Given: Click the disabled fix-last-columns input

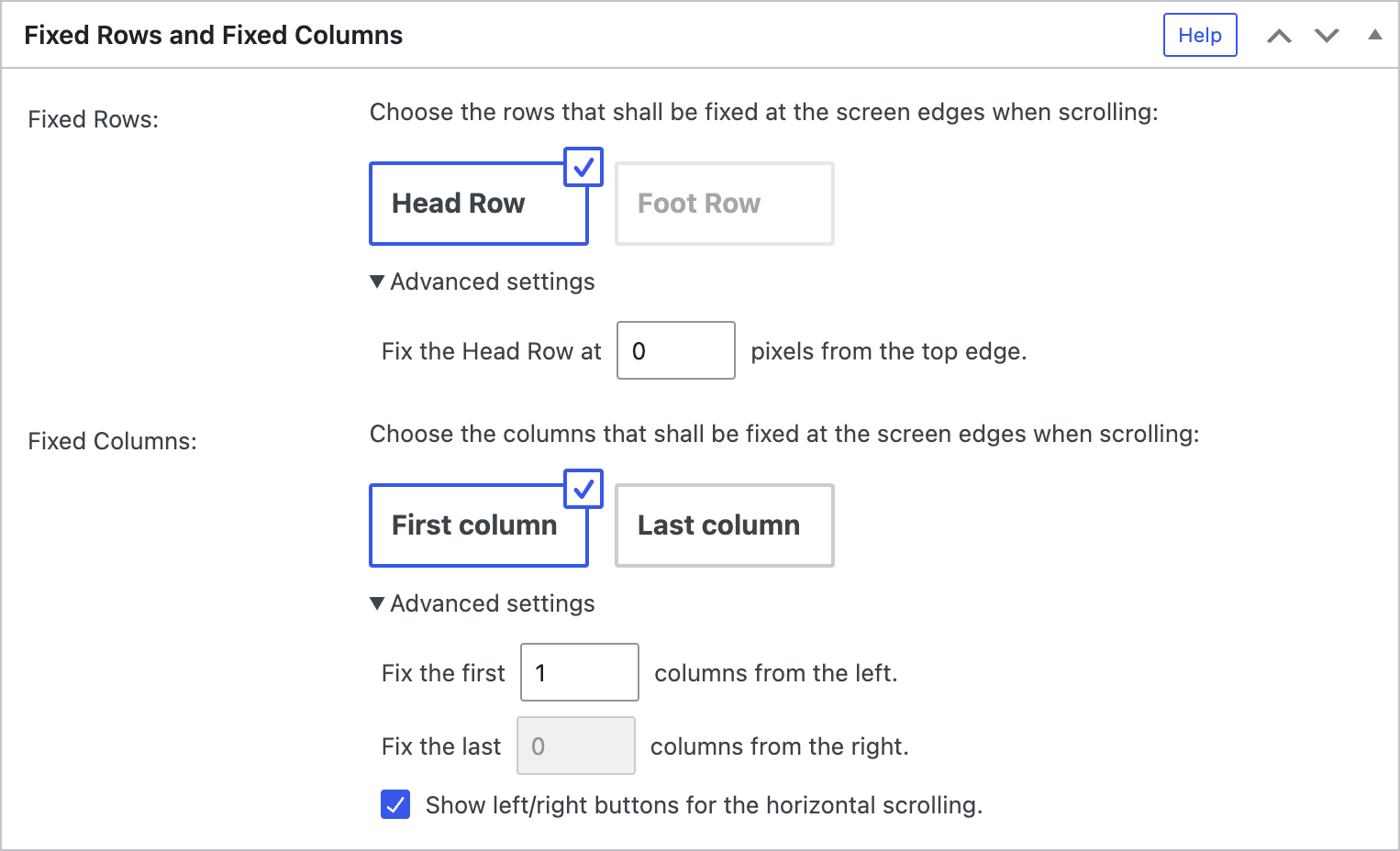Looking at the screenshot, I should [575, 746].
